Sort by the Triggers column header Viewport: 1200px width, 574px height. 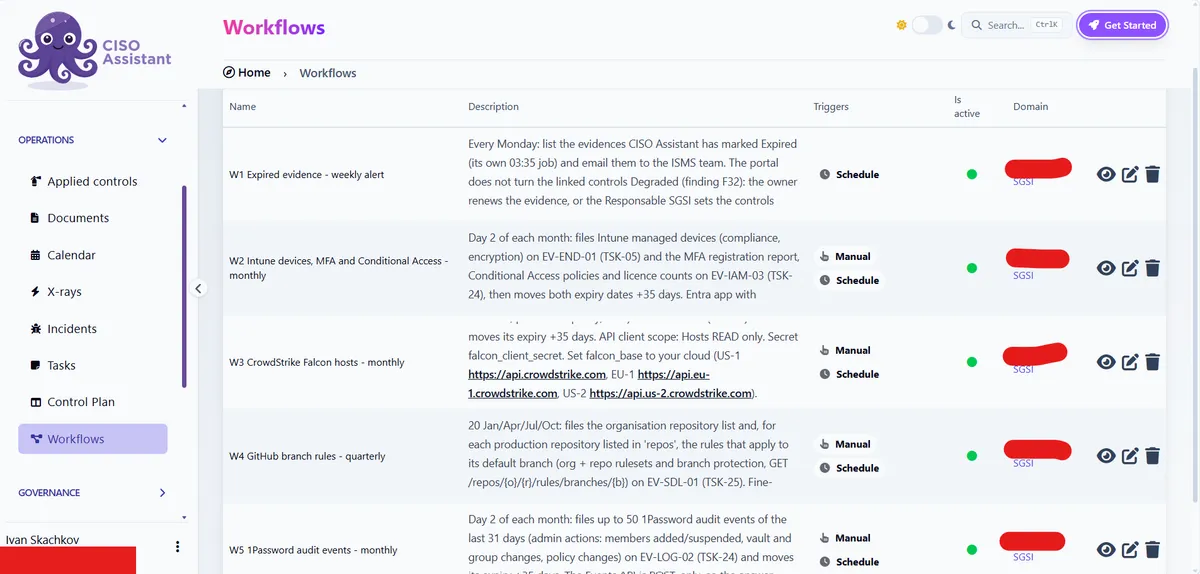(831, 107)
